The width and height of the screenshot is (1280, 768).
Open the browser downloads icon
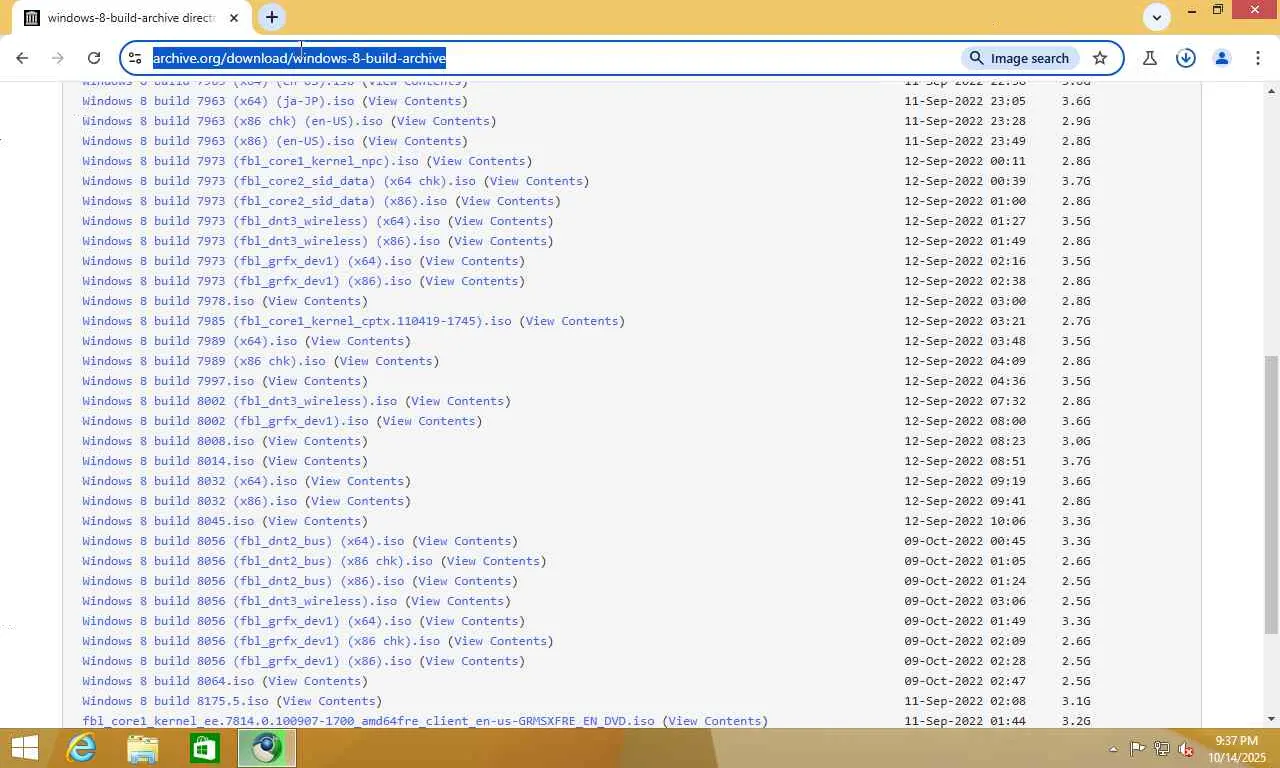point(1185,58)
